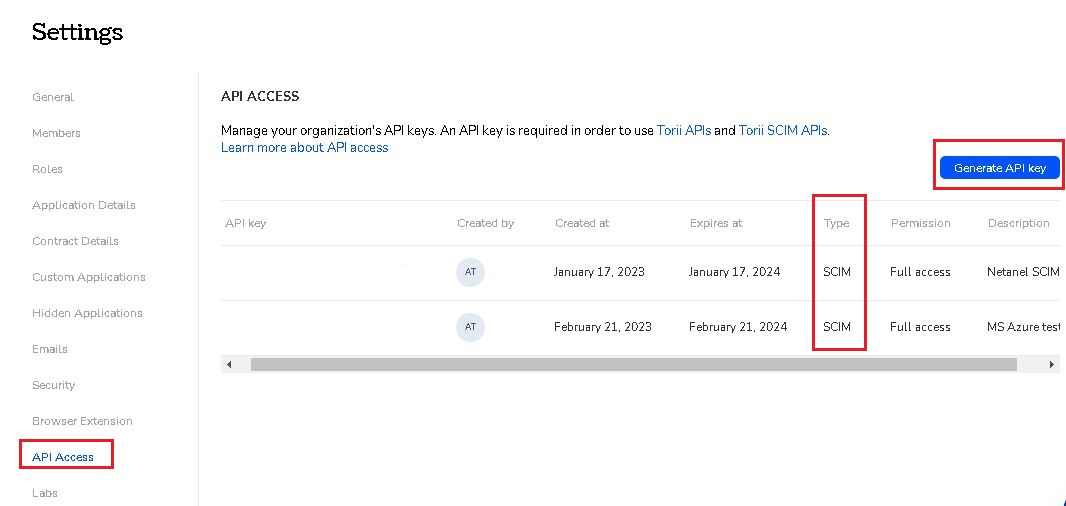Open the Security settings section

pos(54,385)
